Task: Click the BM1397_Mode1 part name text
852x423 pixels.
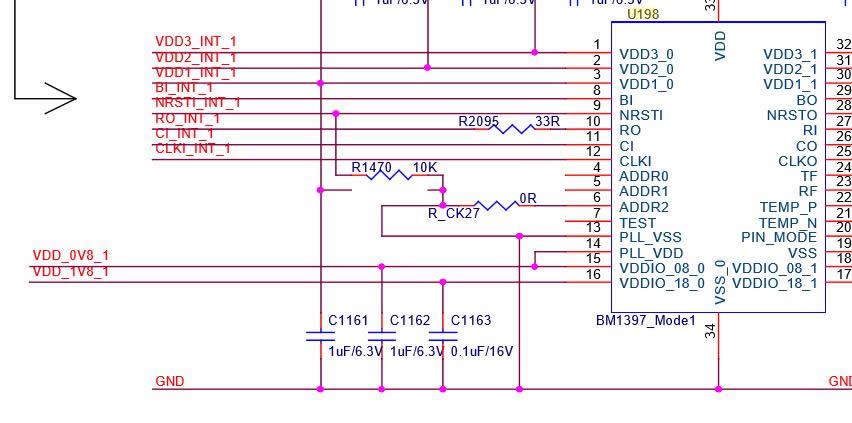Action: pyautogui.click(x=645, y=321)
